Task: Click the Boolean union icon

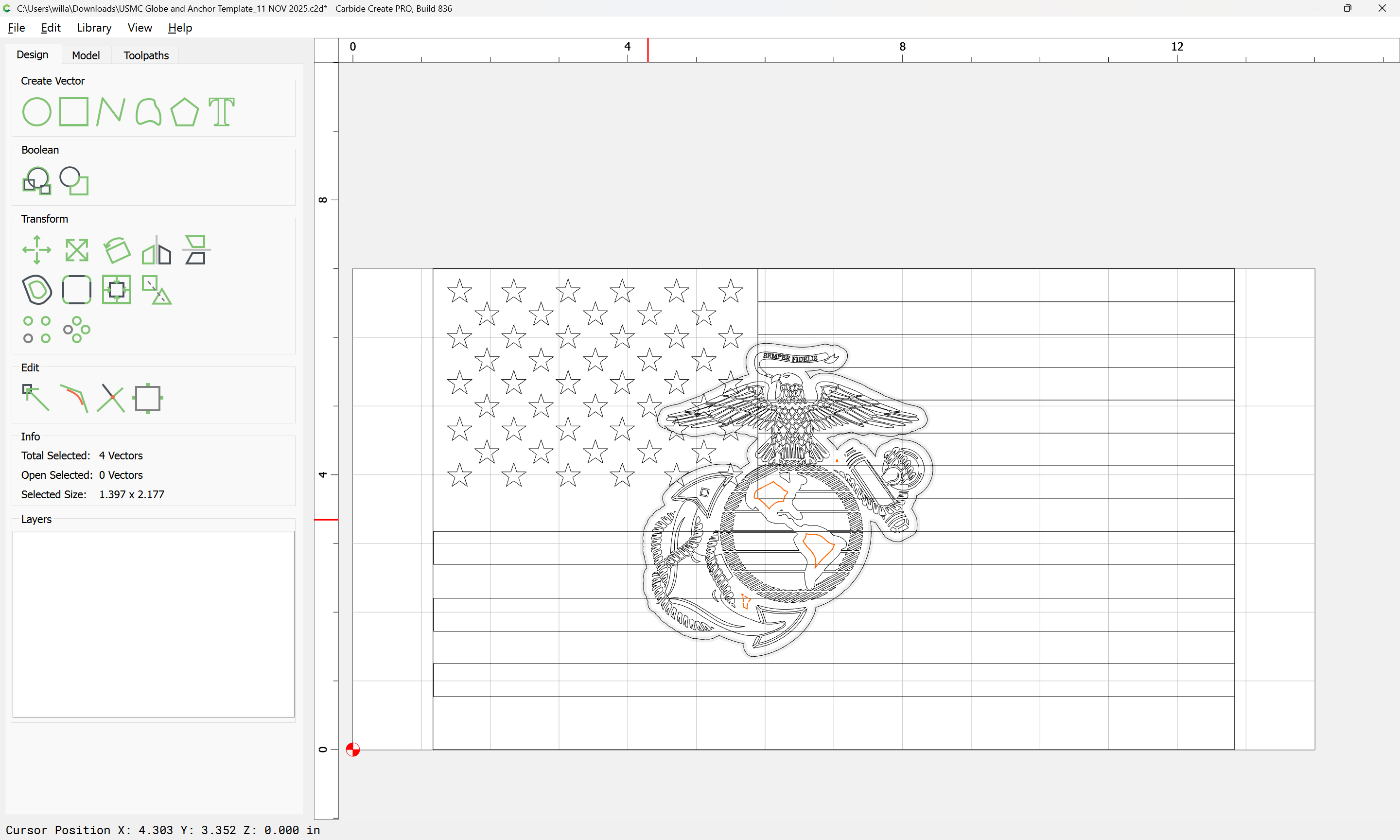Action: (37, 181)
